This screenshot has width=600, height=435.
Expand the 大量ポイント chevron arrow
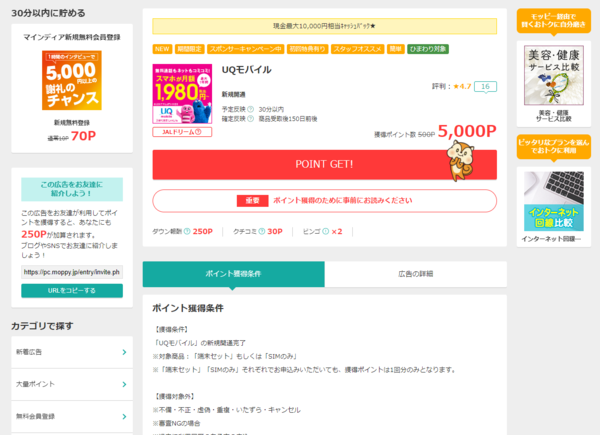point(124,384)
